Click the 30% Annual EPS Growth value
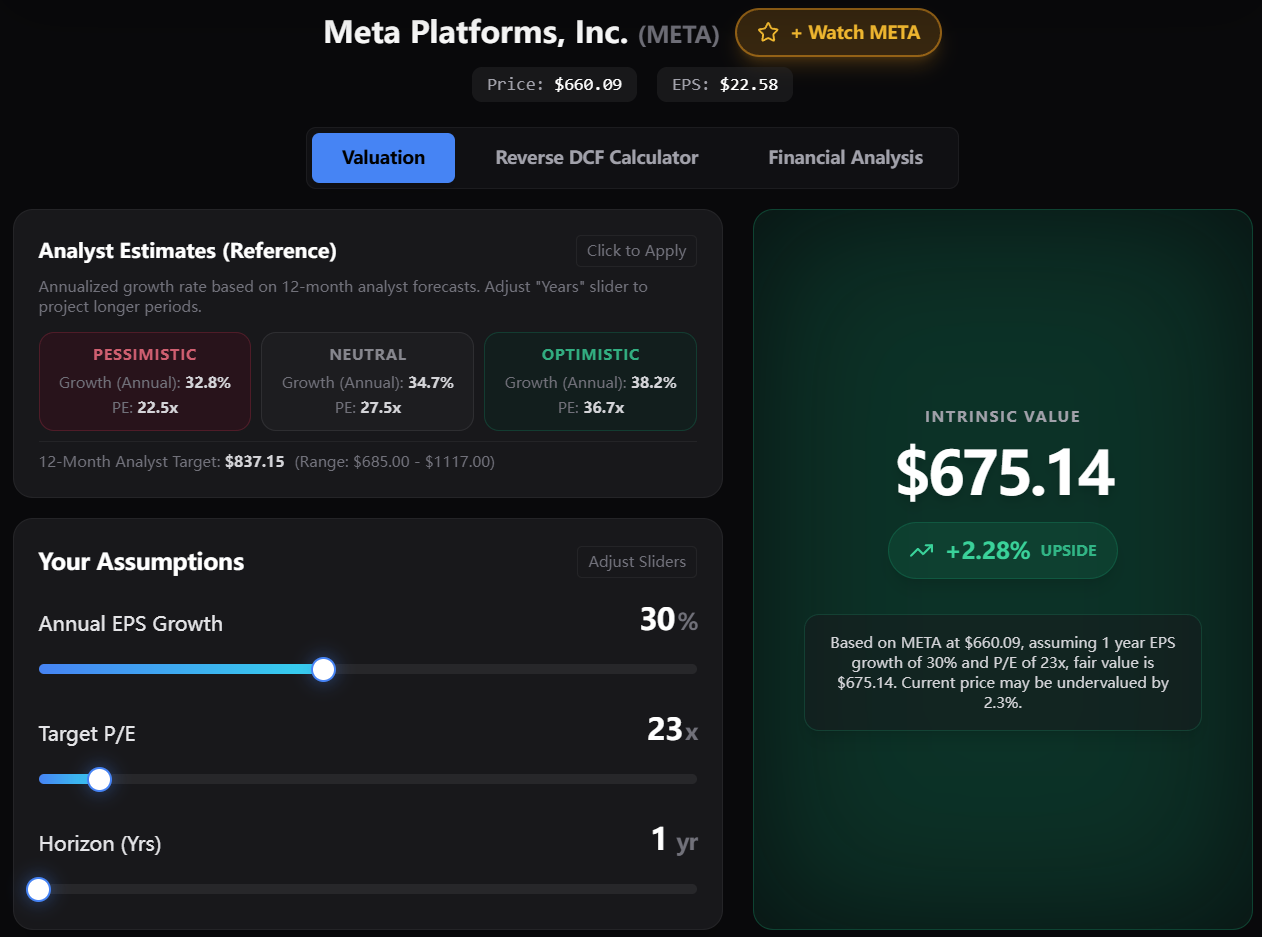The image size is (1262, 937). [x=669, y=621]
